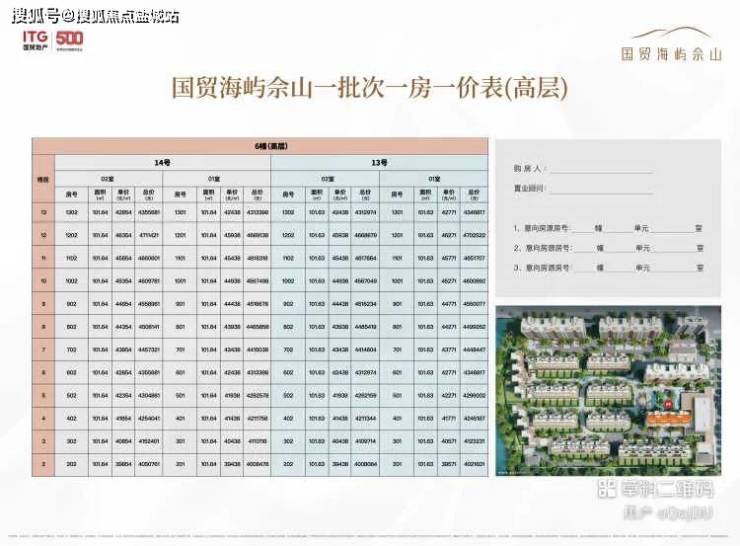Click unit price 42771 for 13号 room 1301

(x=449, y=212)
